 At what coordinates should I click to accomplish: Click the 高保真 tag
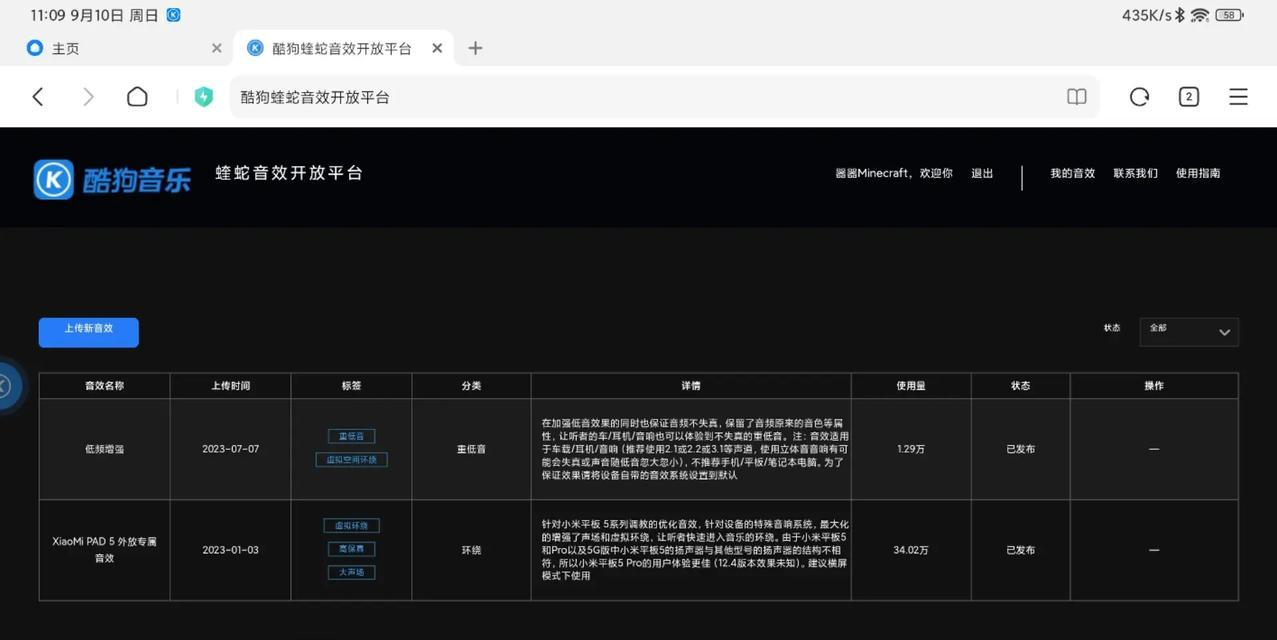[x=351, y=549]
